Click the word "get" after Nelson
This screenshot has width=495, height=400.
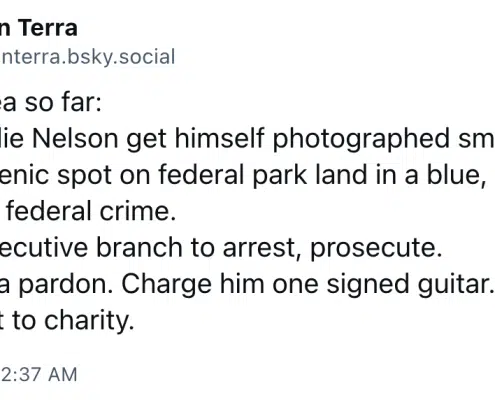(146, 139)
